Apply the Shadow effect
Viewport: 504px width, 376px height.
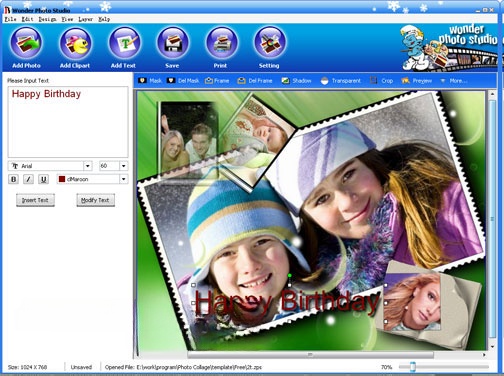[296, 81]
